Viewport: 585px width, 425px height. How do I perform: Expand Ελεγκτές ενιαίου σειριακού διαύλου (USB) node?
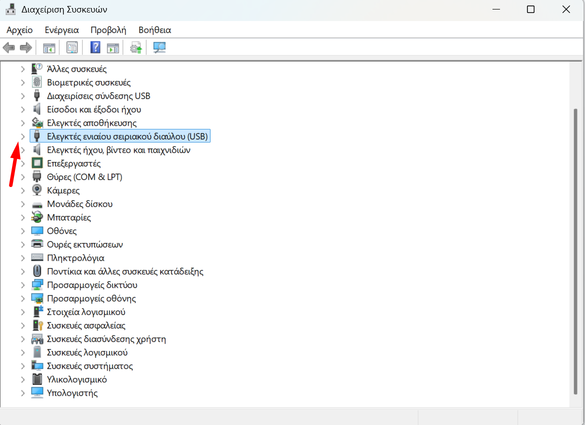[22, 137]
